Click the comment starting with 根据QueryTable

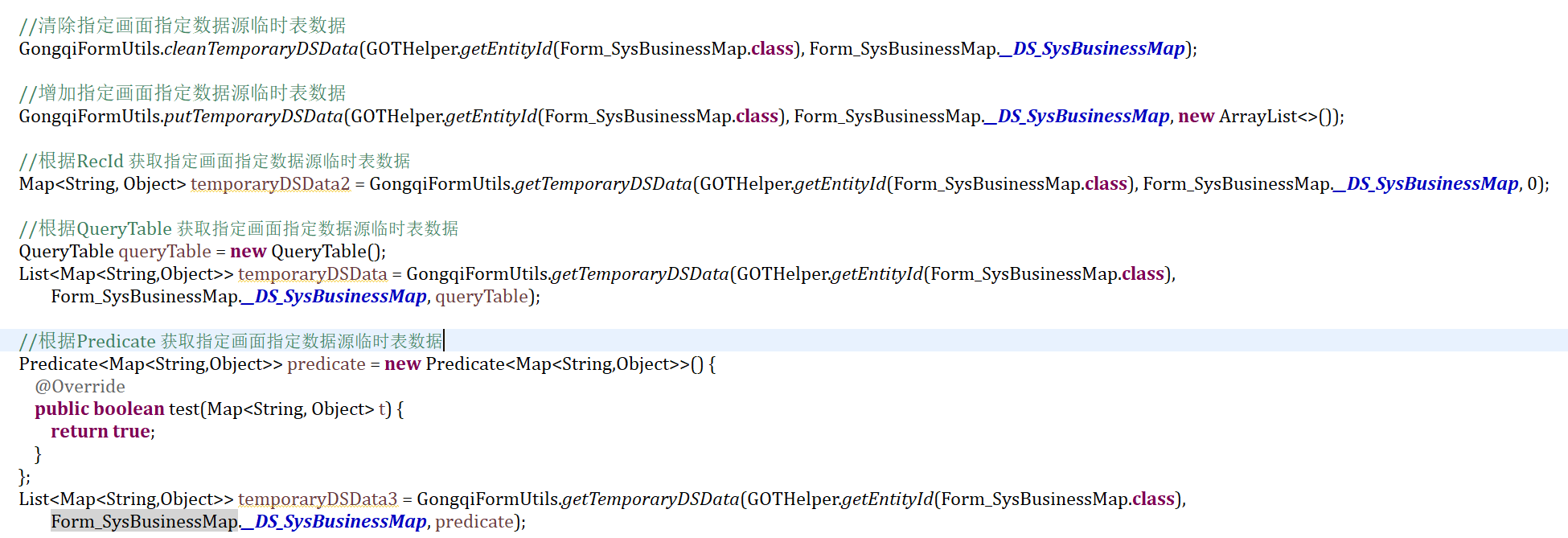pos(239,229)
